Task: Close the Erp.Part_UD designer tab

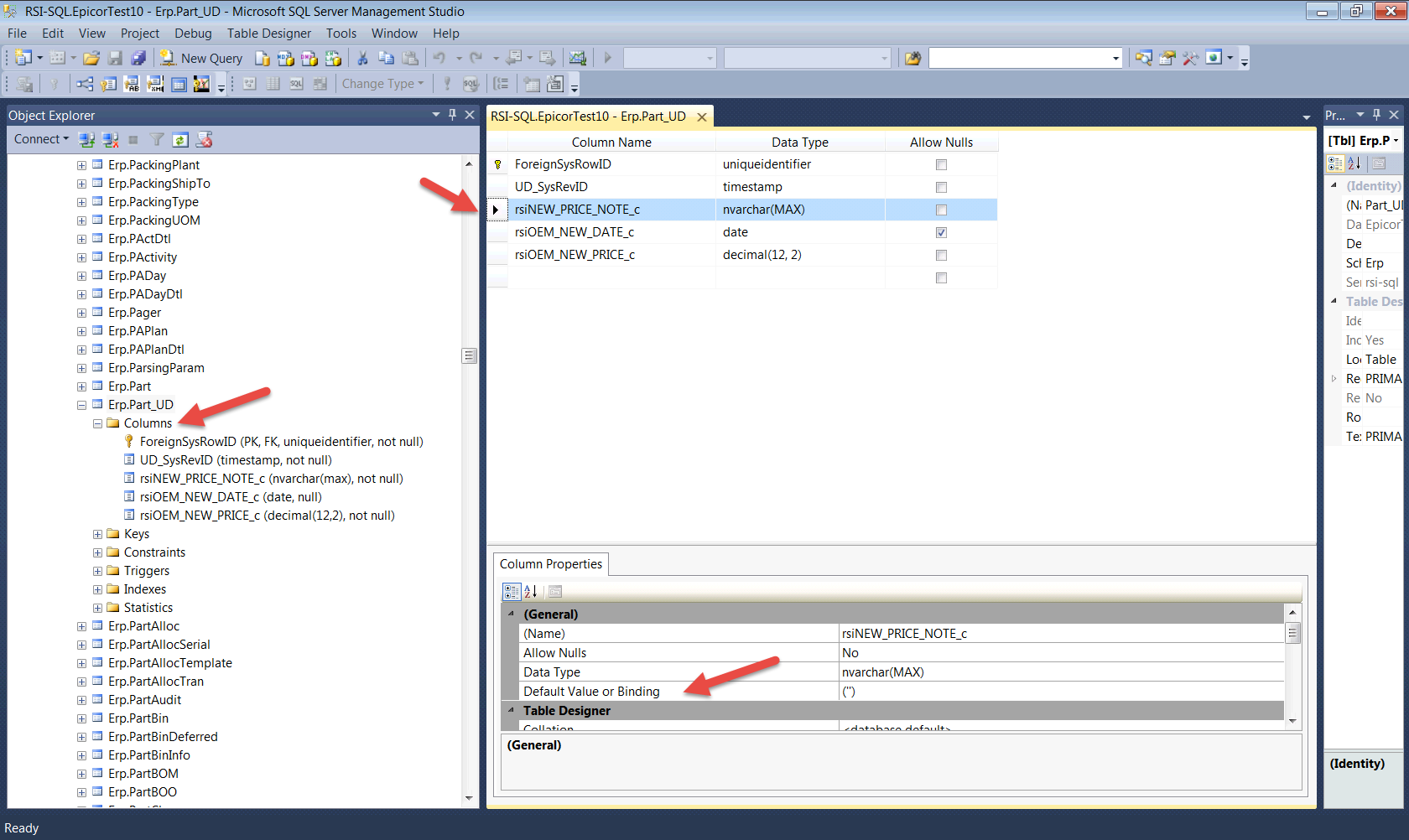Action: coord(702,117)
